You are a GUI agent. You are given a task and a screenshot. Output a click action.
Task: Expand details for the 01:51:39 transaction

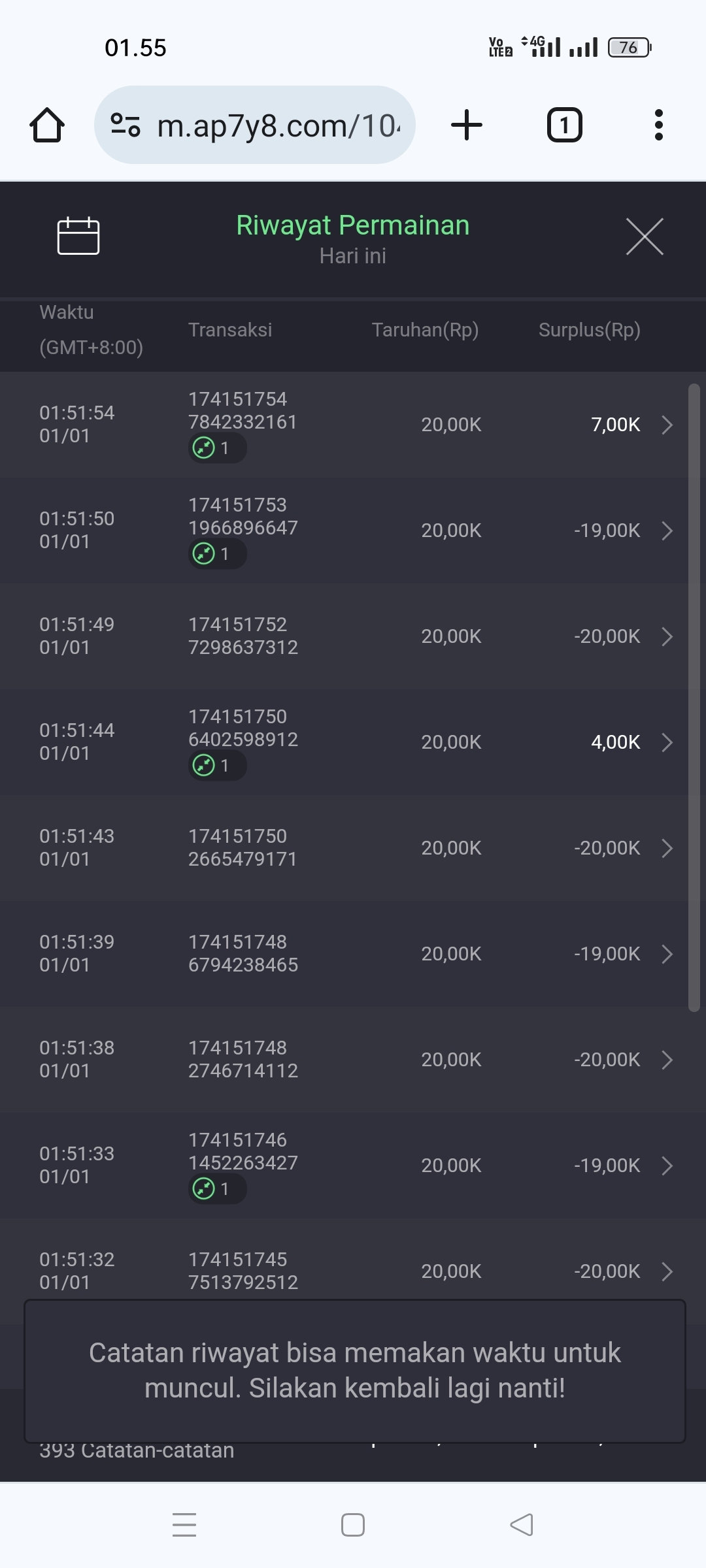[x=667, y=954]
